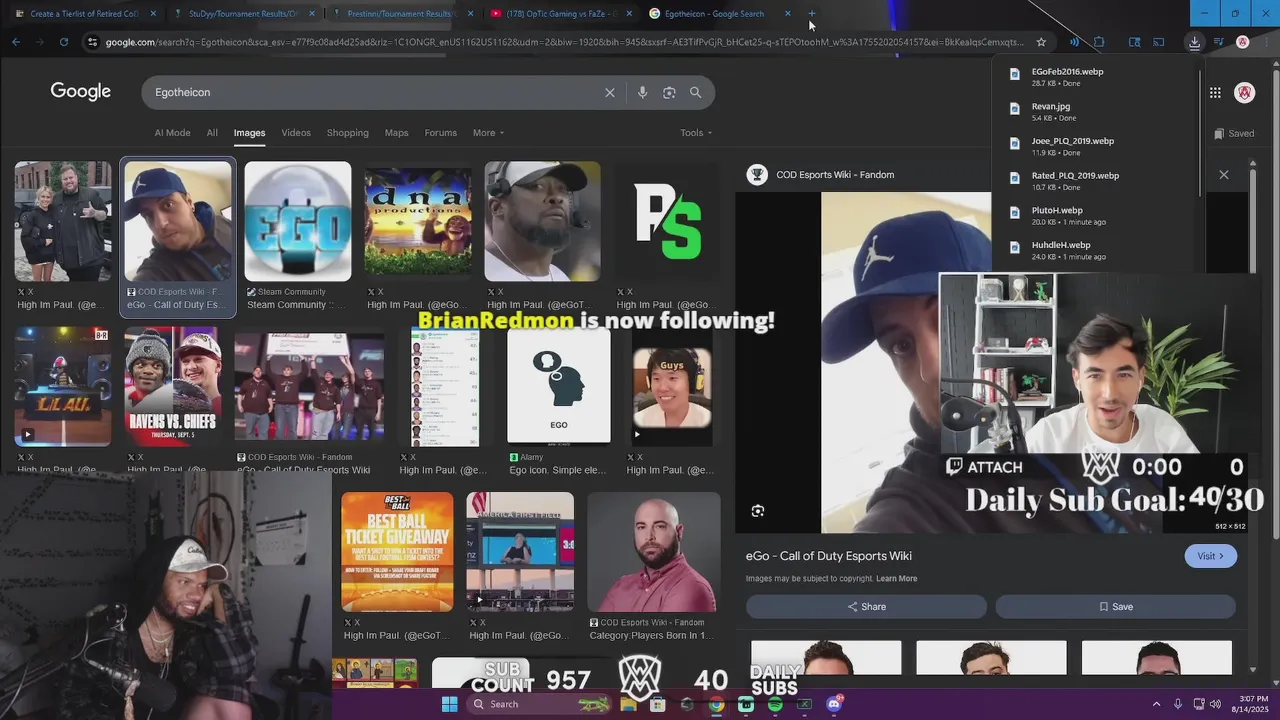Screen dimensions: 1280x720
Task: Open Microsoft Store from taskbar
Action: click(x=657, y=704)
